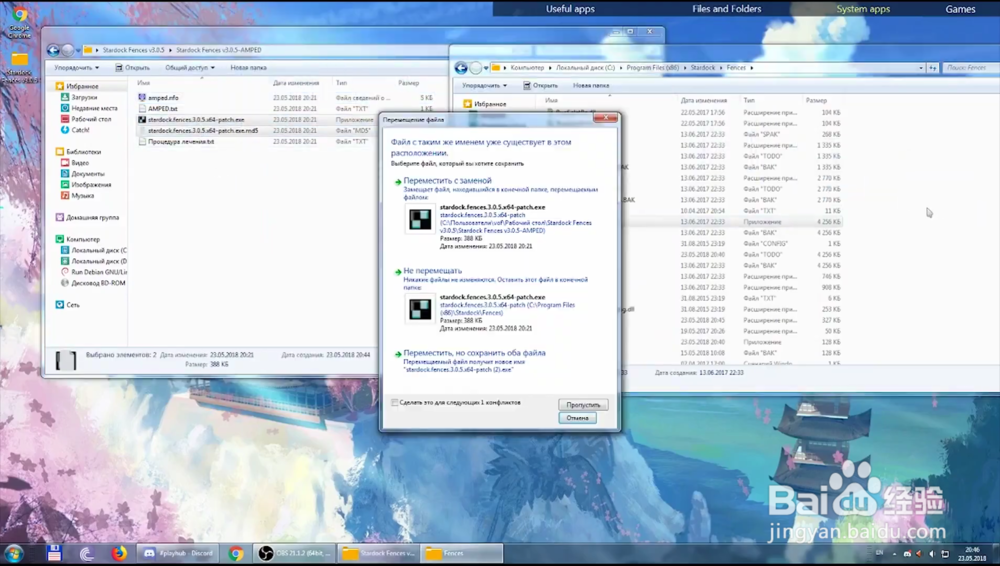The image size is (1000, 566).
Task: Open 'Упорядочить' dropdown in Fences window
Action: pos(484,86)
